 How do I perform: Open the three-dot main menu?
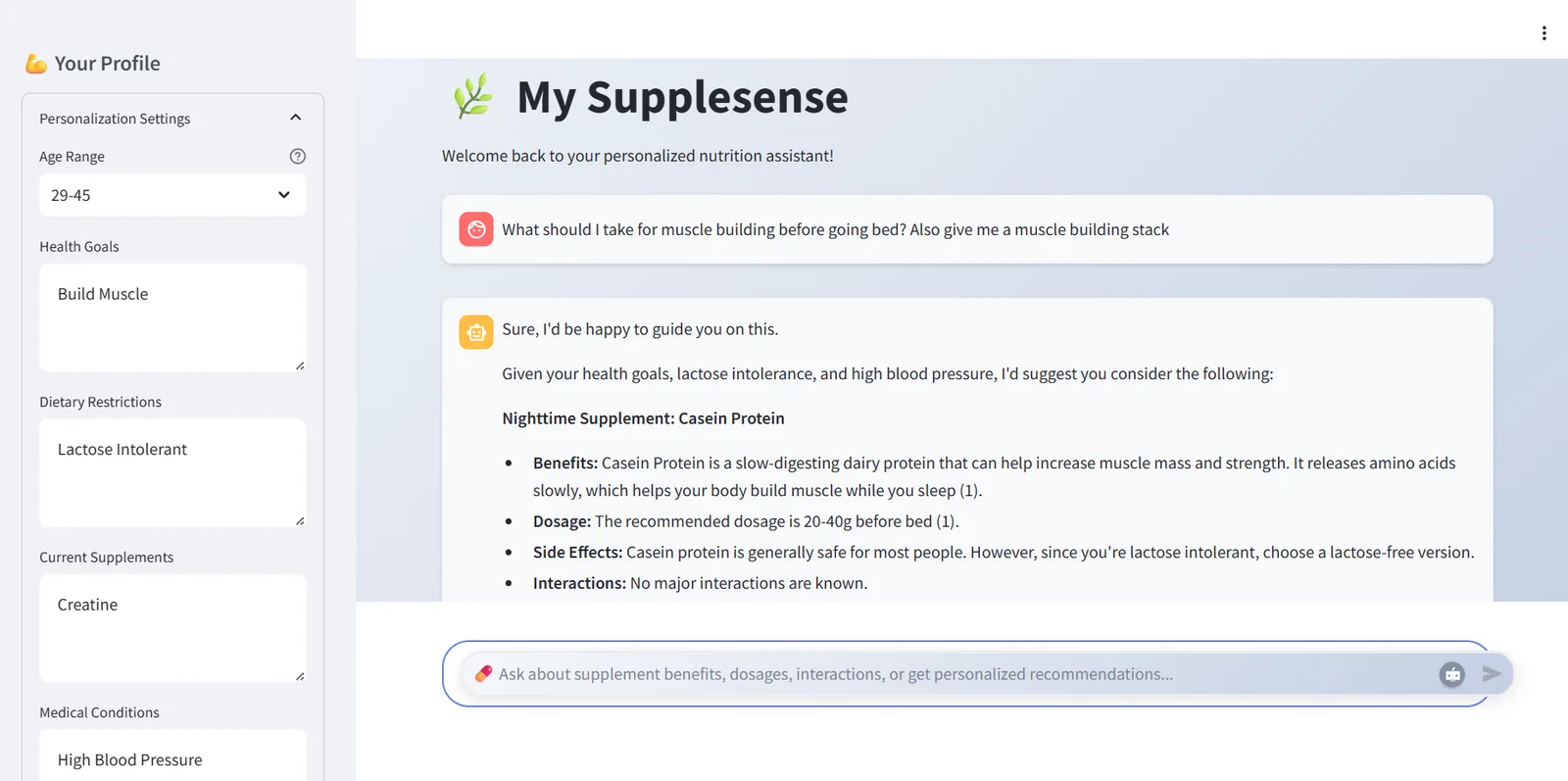point(1543,33)
